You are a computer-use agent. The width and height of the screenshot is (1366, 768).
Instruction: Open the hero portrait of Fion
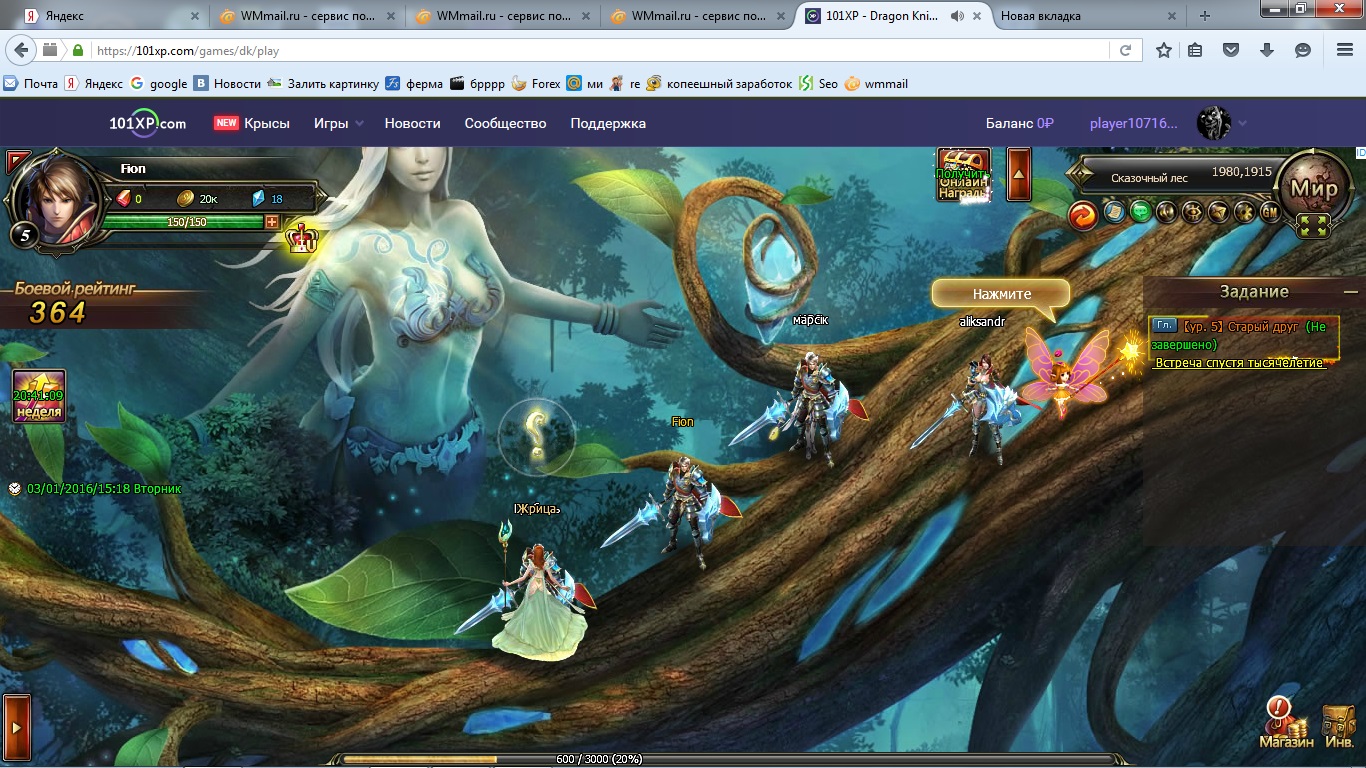click(x=56, y=199)
